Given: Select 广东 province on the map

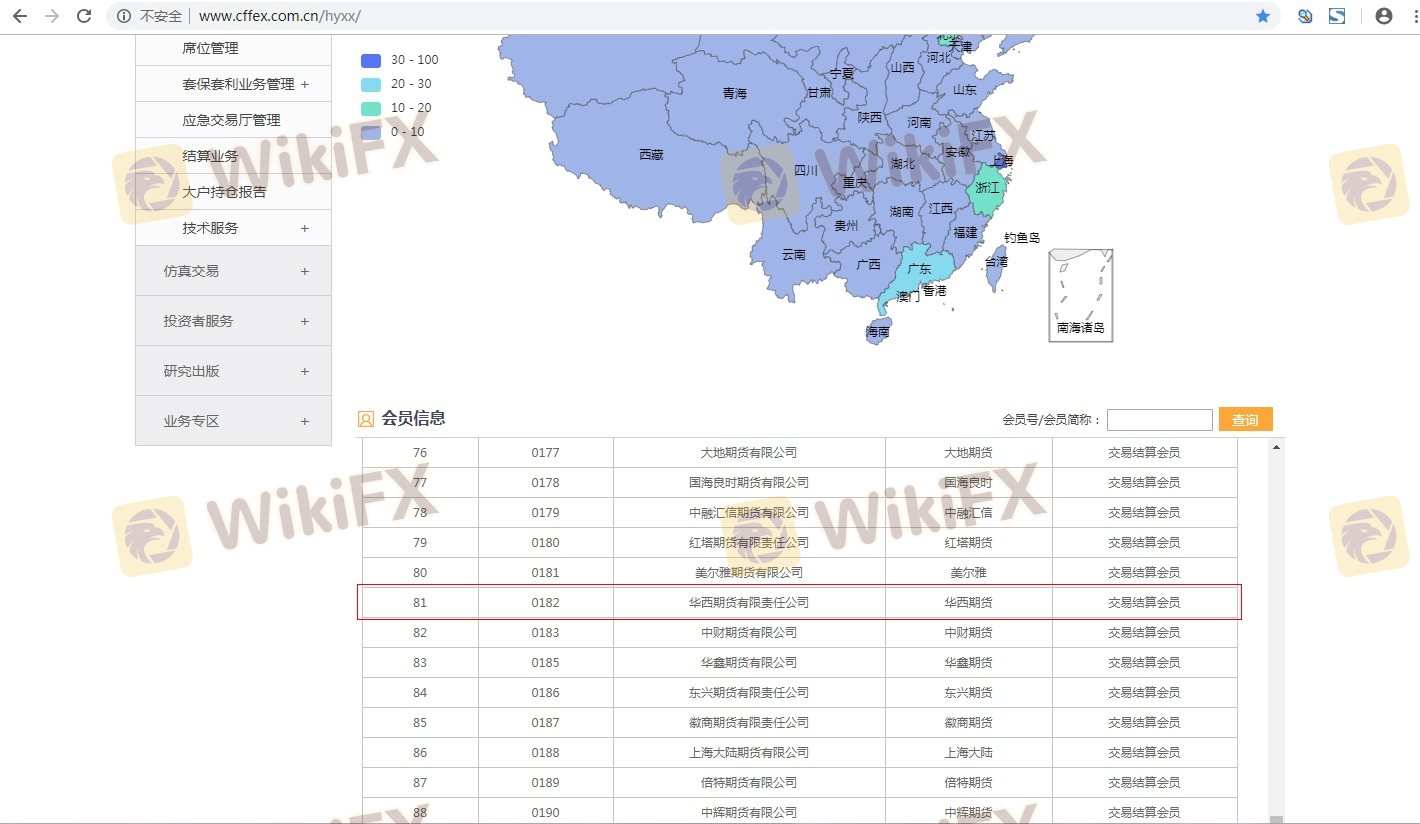Looking at the screenshot, I should (918, 269).
